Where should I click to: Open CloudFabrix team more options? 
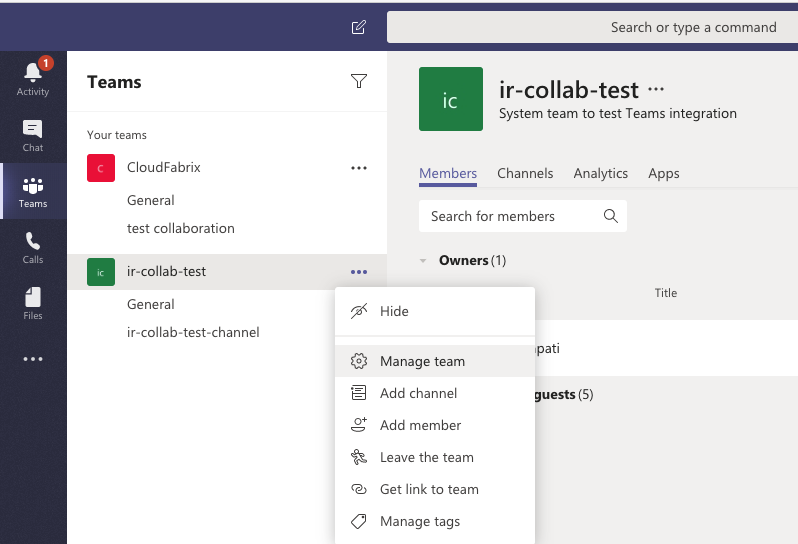point(359,168)
